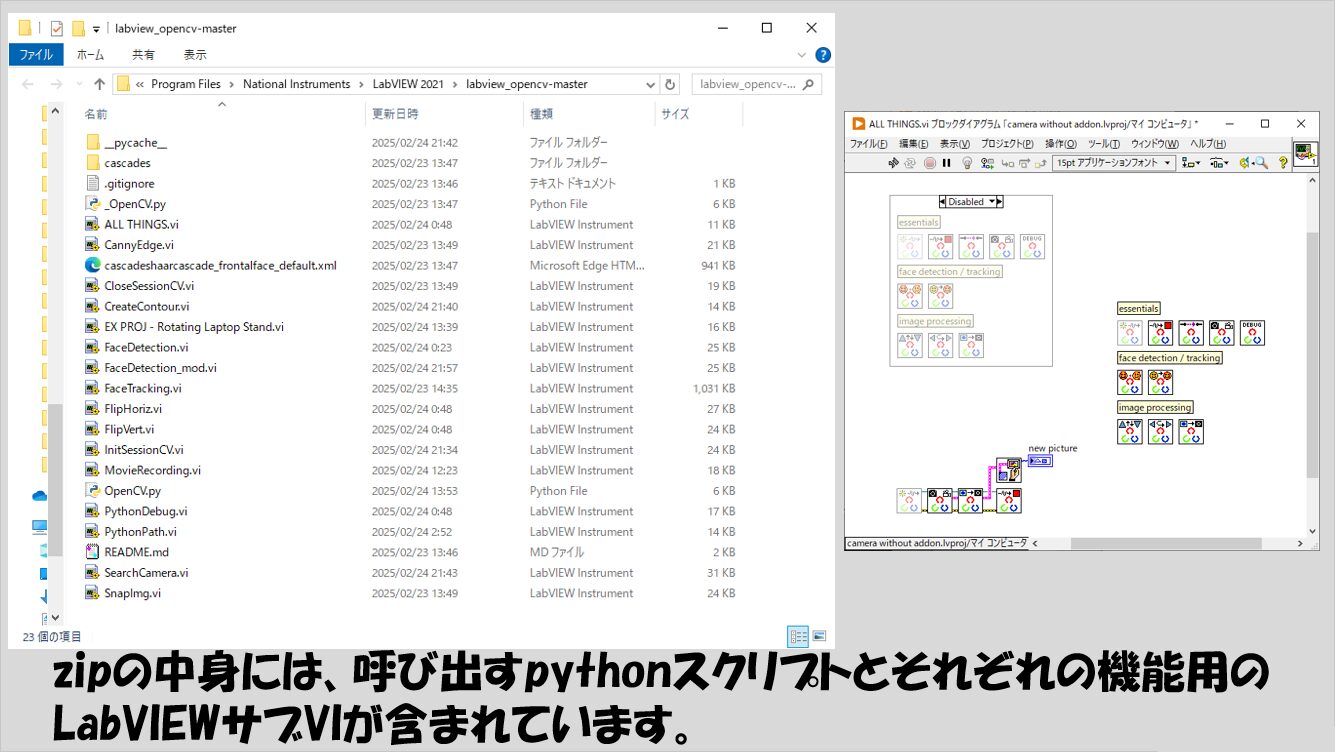Open ヘルプ(H) menu in LabVIEW

click(x=1208, y=144)
